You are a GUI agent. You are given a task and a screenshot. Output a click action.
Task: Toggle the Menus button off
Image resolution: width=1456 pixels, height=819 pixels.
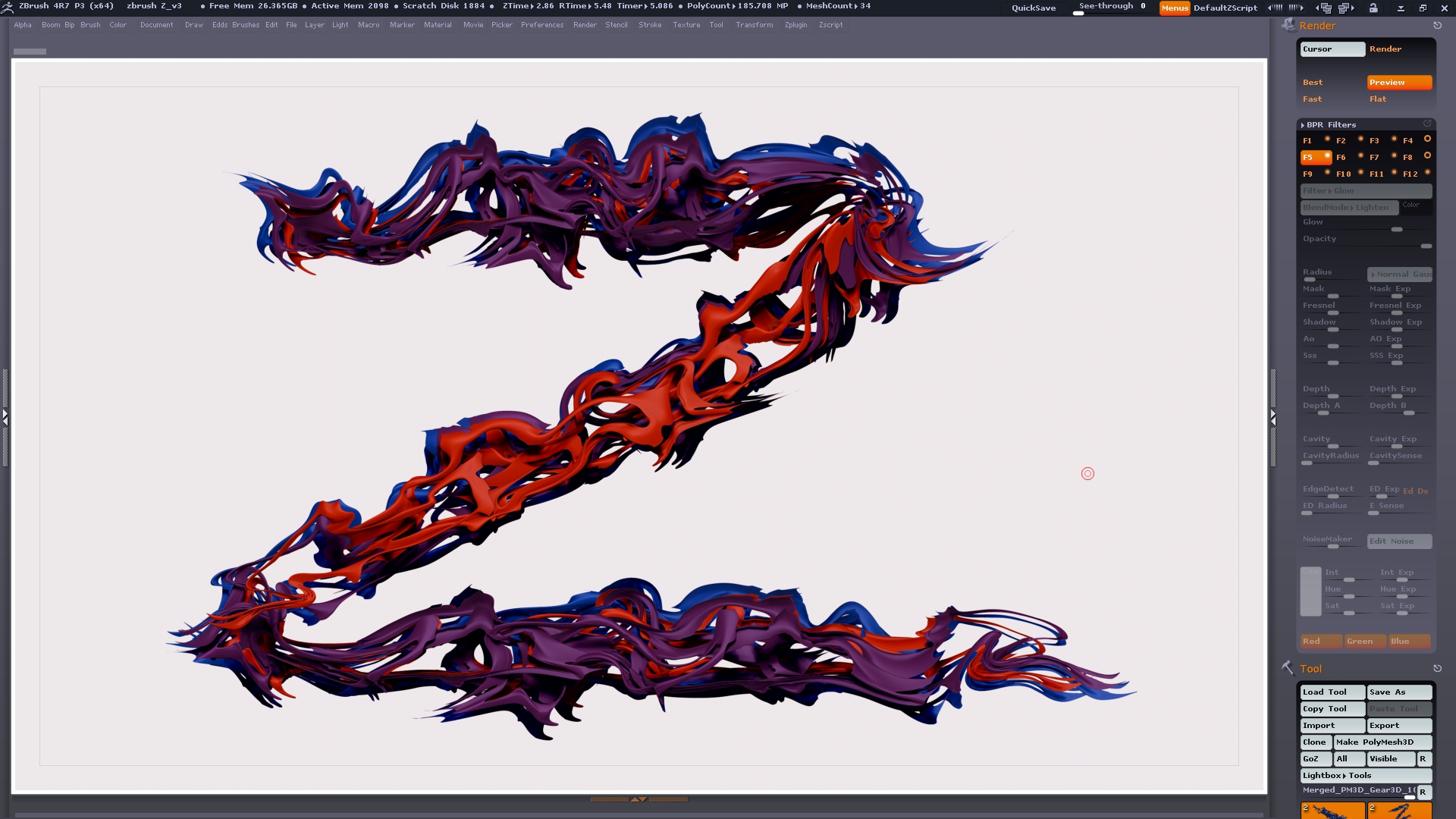click(1174, 8)
